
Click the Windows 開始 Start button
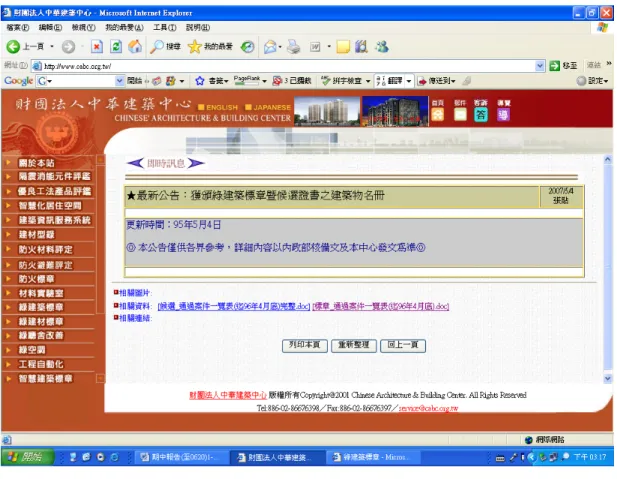(x=28, y=457)
